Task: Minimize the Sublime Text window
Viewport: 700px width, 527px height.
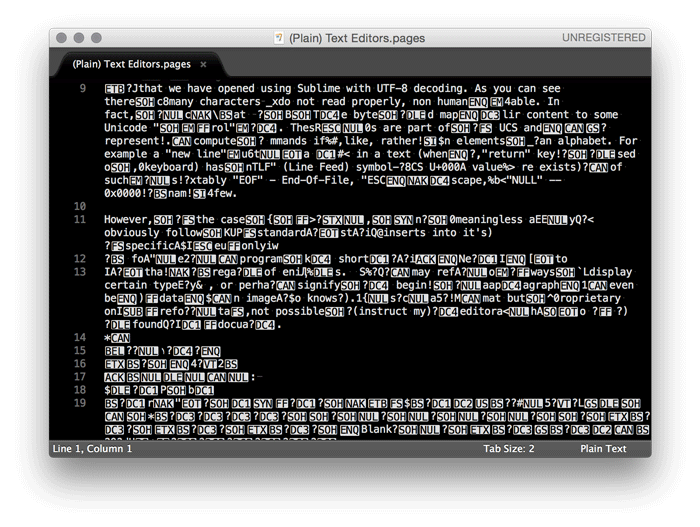Action: pos(79,38)
